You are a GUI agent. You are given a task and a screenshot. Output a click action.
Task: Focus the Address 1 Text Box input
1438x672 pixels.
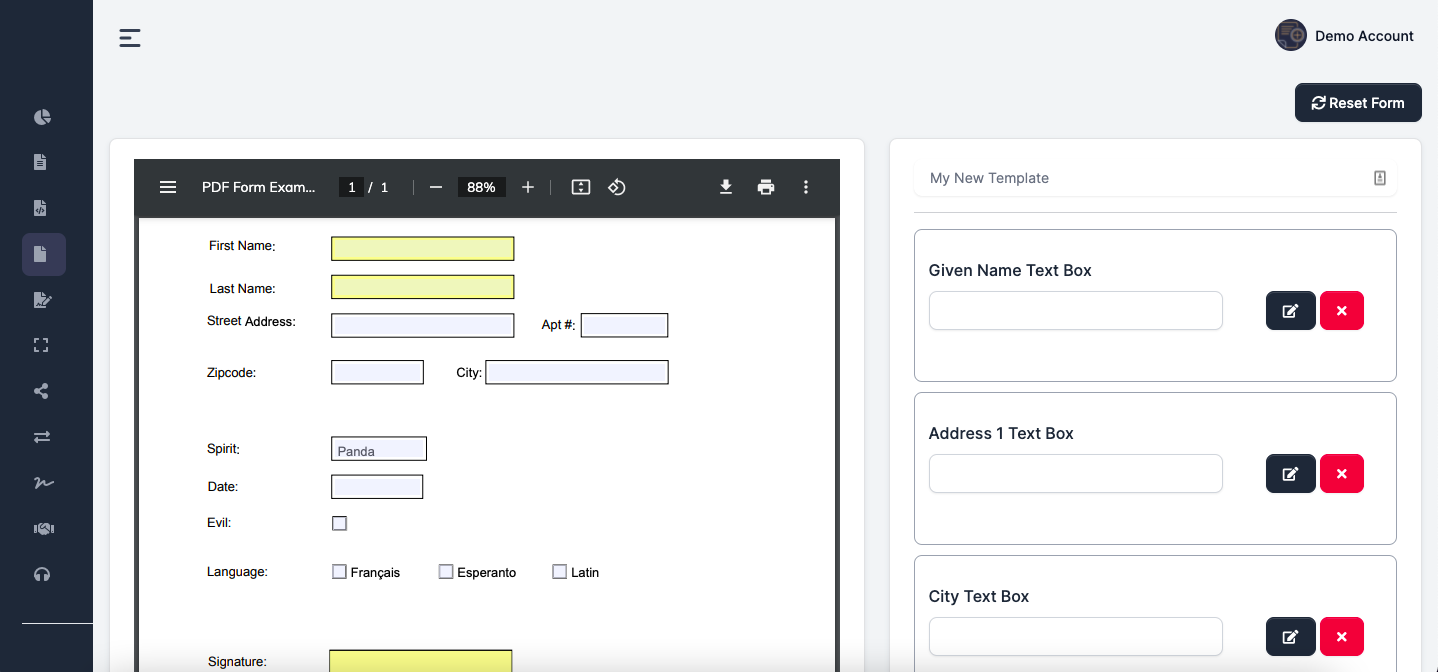(x=1076, y=474)
